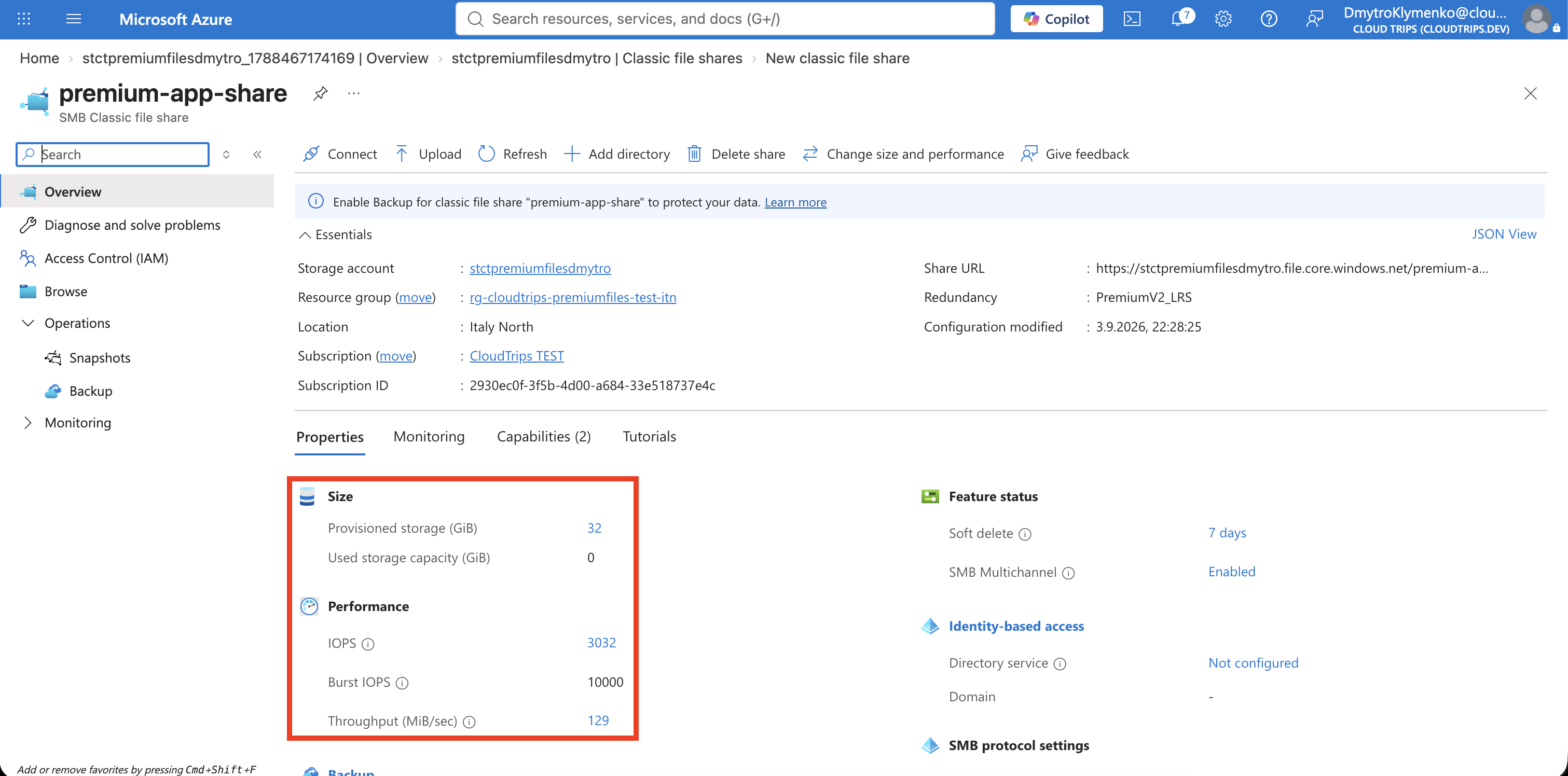Click the Connect toolbar button
Image resolution: width=1568 pixels, height=776 pixels.
[340, 154]
